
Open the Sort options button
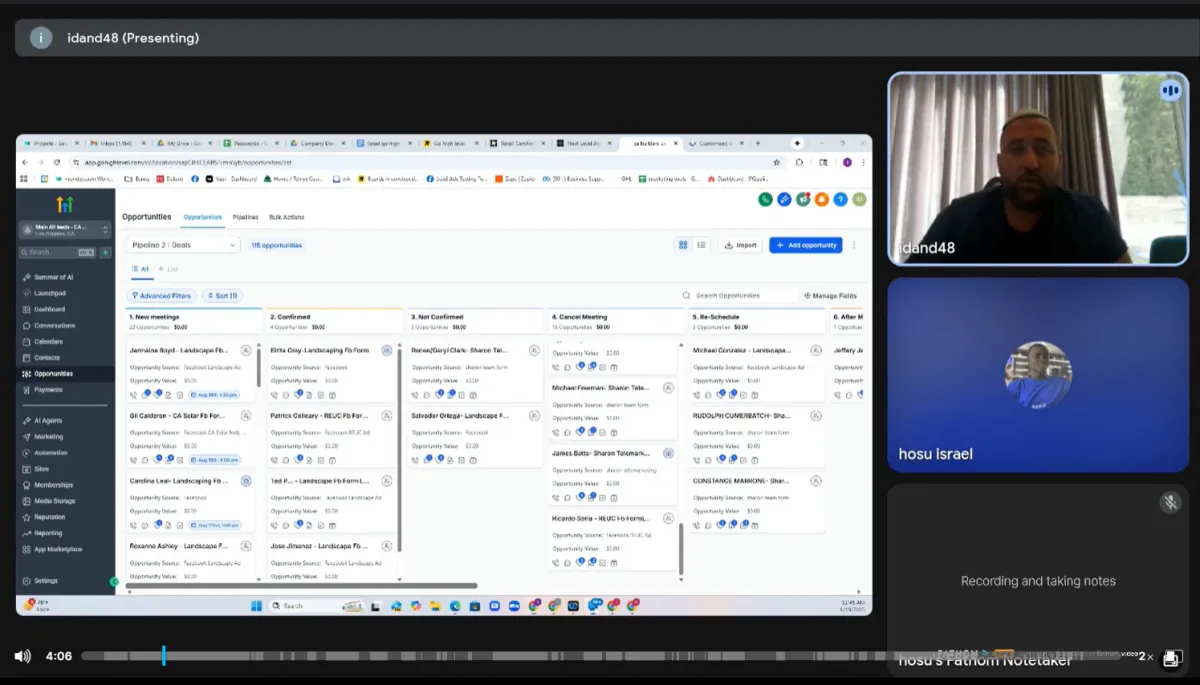click(222, 296)
